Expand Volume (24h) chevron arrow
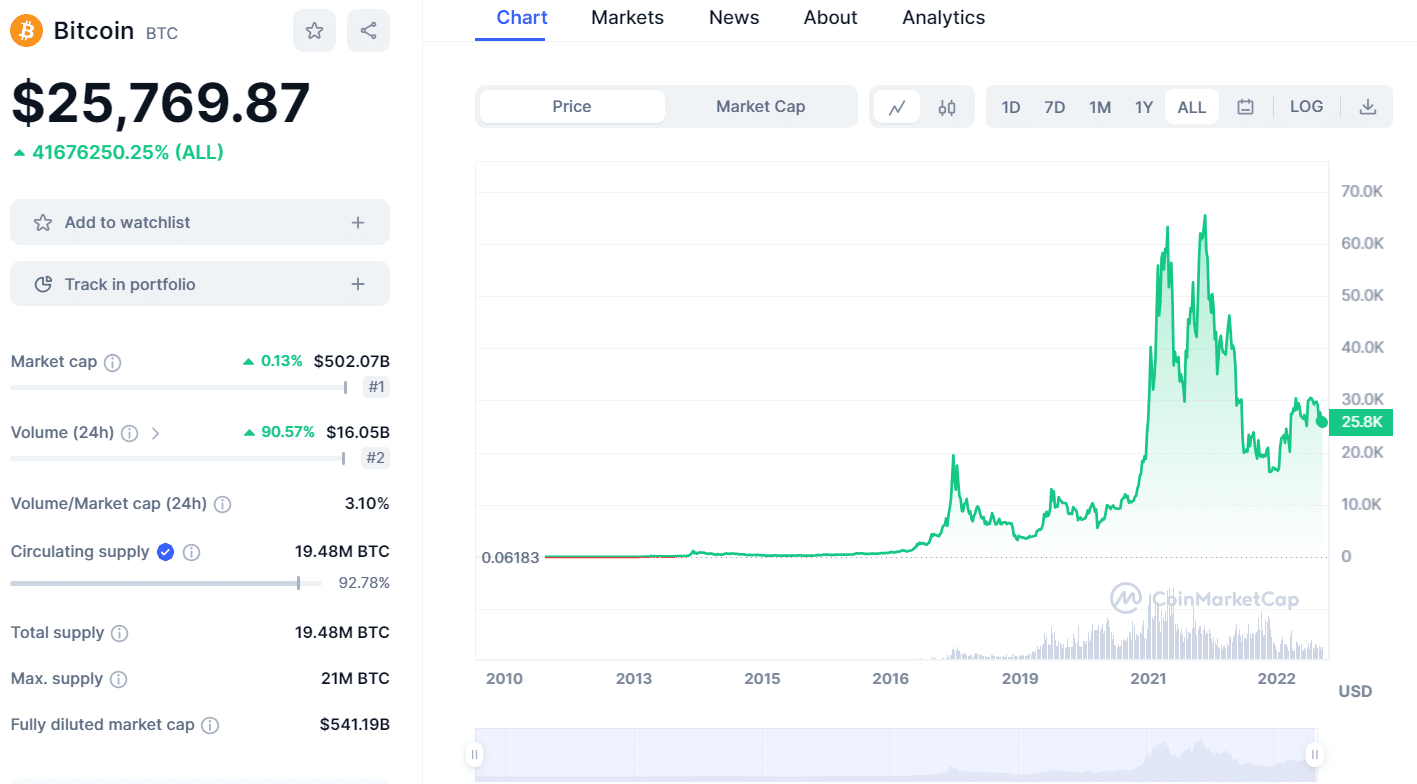Image resolution: width=1417 pixels, height=784 pixels. point(155,433)
